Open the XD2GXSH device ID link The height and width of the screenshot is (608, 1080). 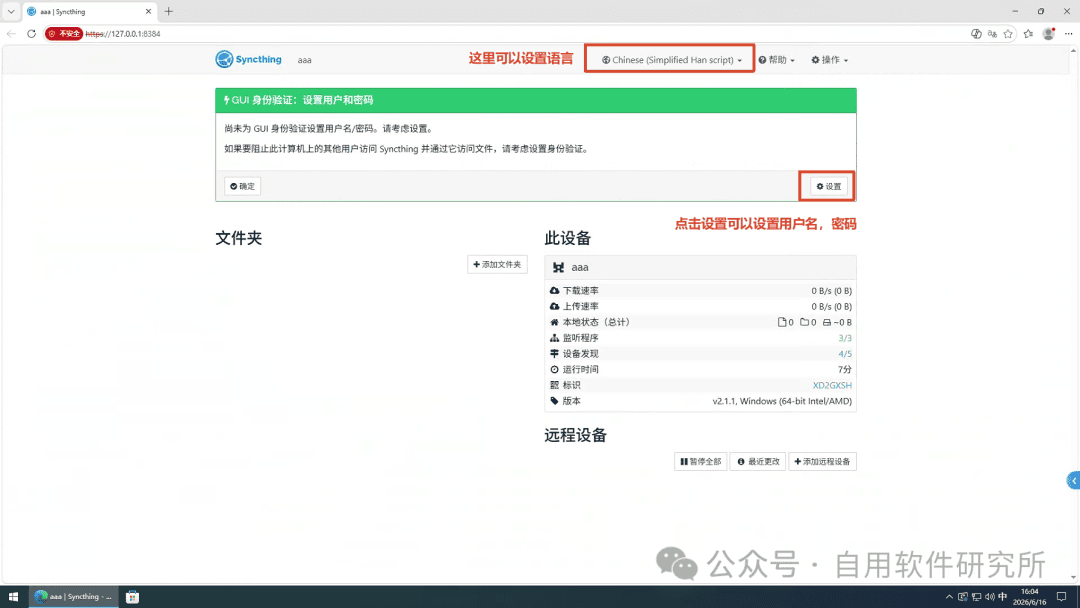click(832, 386)
